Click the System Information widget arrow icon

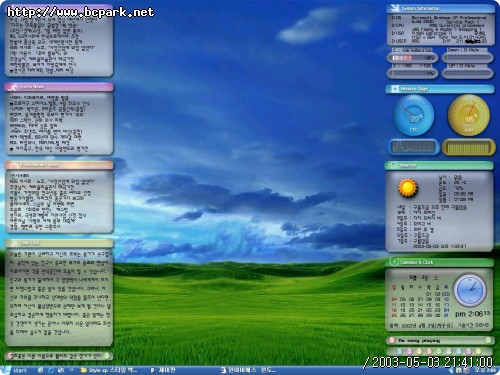pyautogui.click(x=395, y=8)
